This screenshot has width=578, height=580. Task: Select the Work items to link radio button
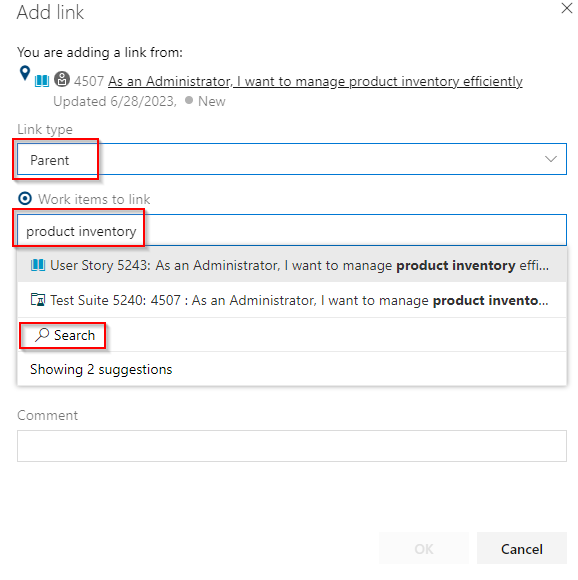coord(25,199)
